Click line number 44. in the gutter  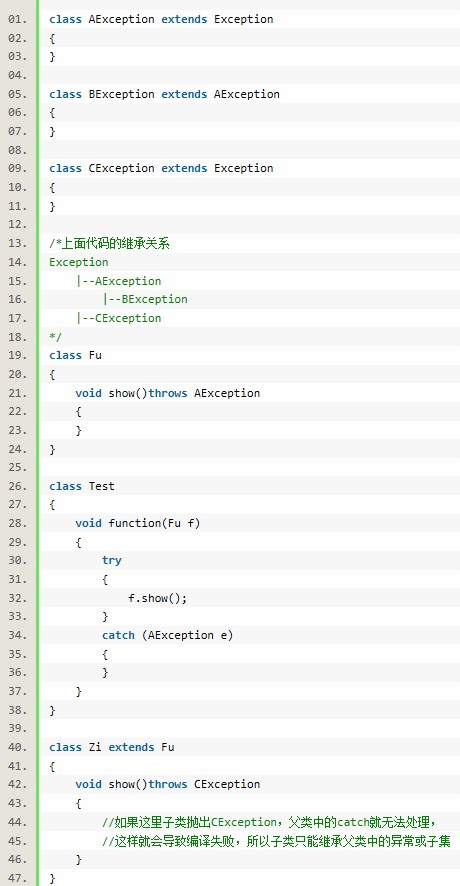18,822
